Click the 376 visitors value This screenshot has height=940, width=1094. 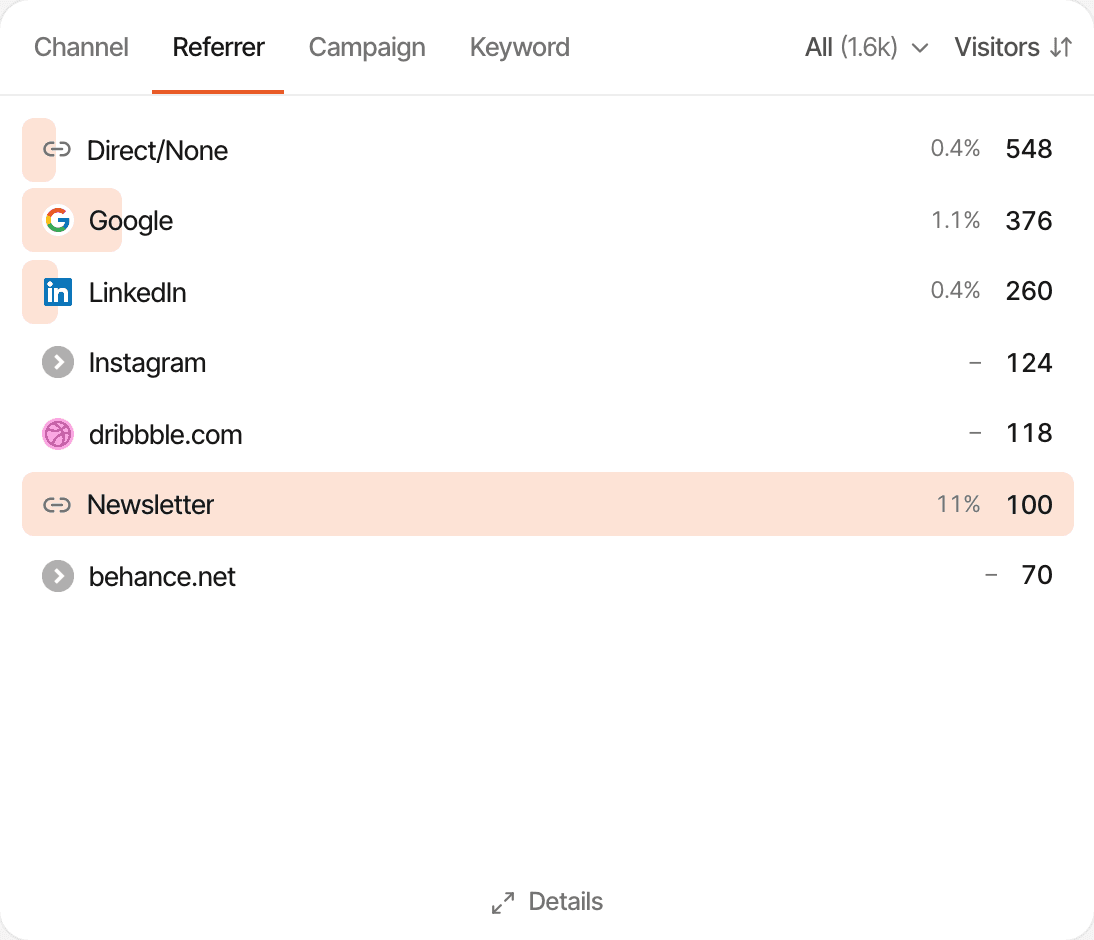point(1028,221)
